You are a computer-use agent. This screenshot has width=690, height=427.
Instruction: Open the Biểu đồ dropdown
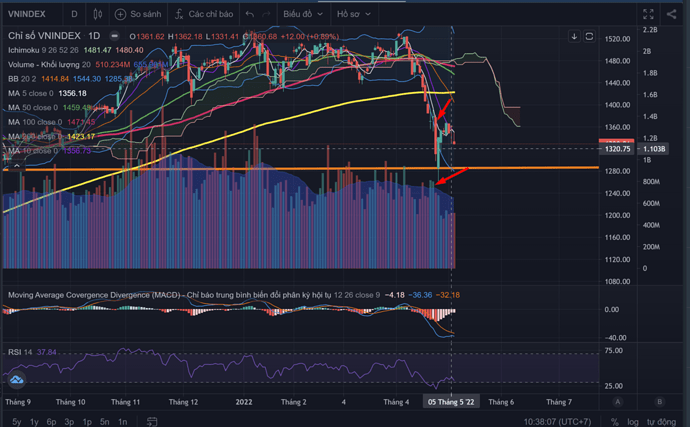coord(303,14)
